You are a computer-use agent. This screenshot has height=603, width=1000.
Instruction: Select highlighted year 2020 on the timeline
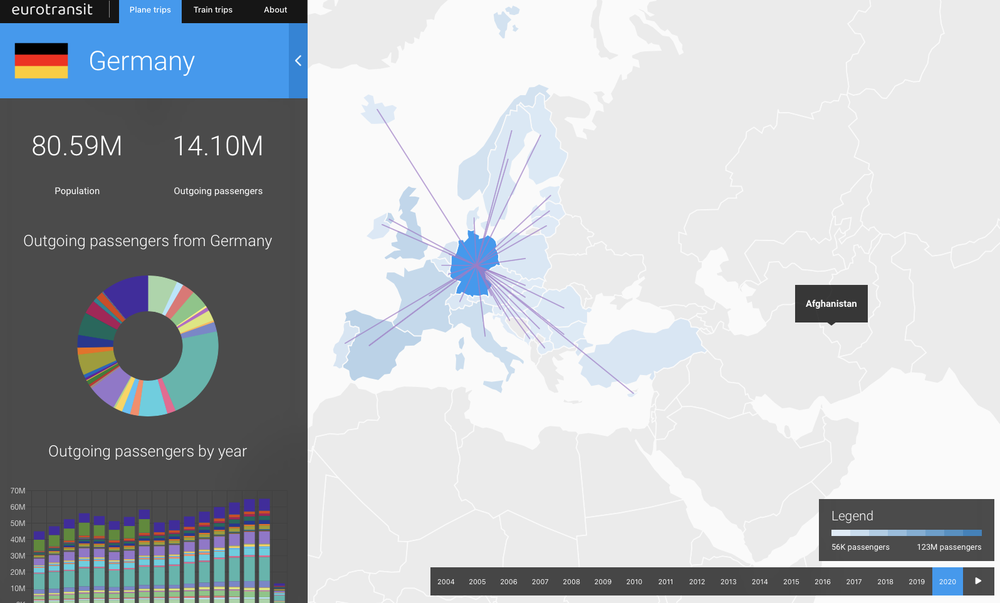pyautogui.click(x=948, y=581)
